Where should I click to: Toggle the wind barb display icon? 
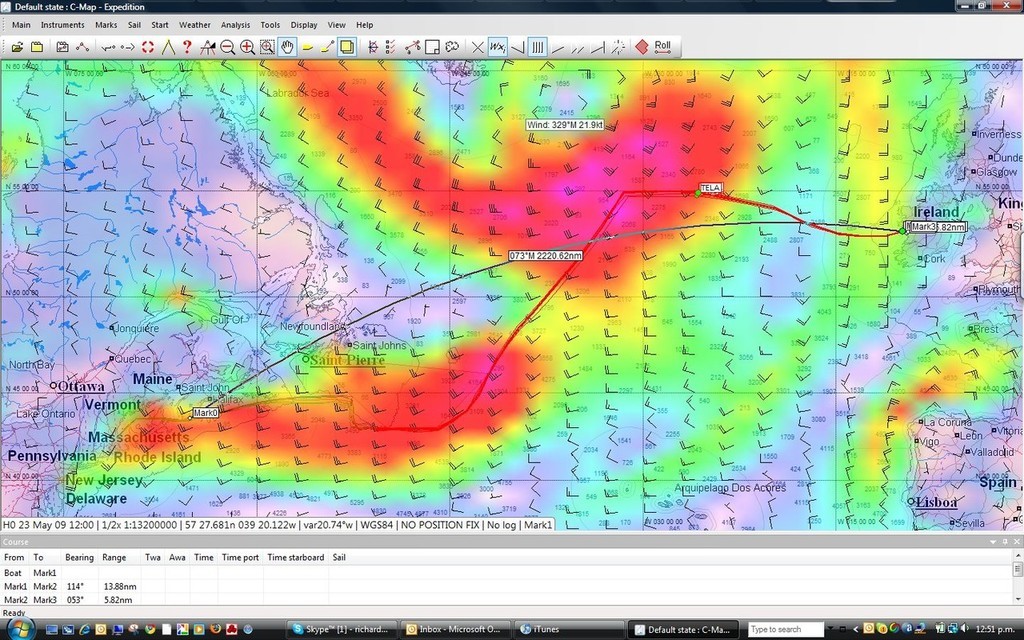[517, 47]
